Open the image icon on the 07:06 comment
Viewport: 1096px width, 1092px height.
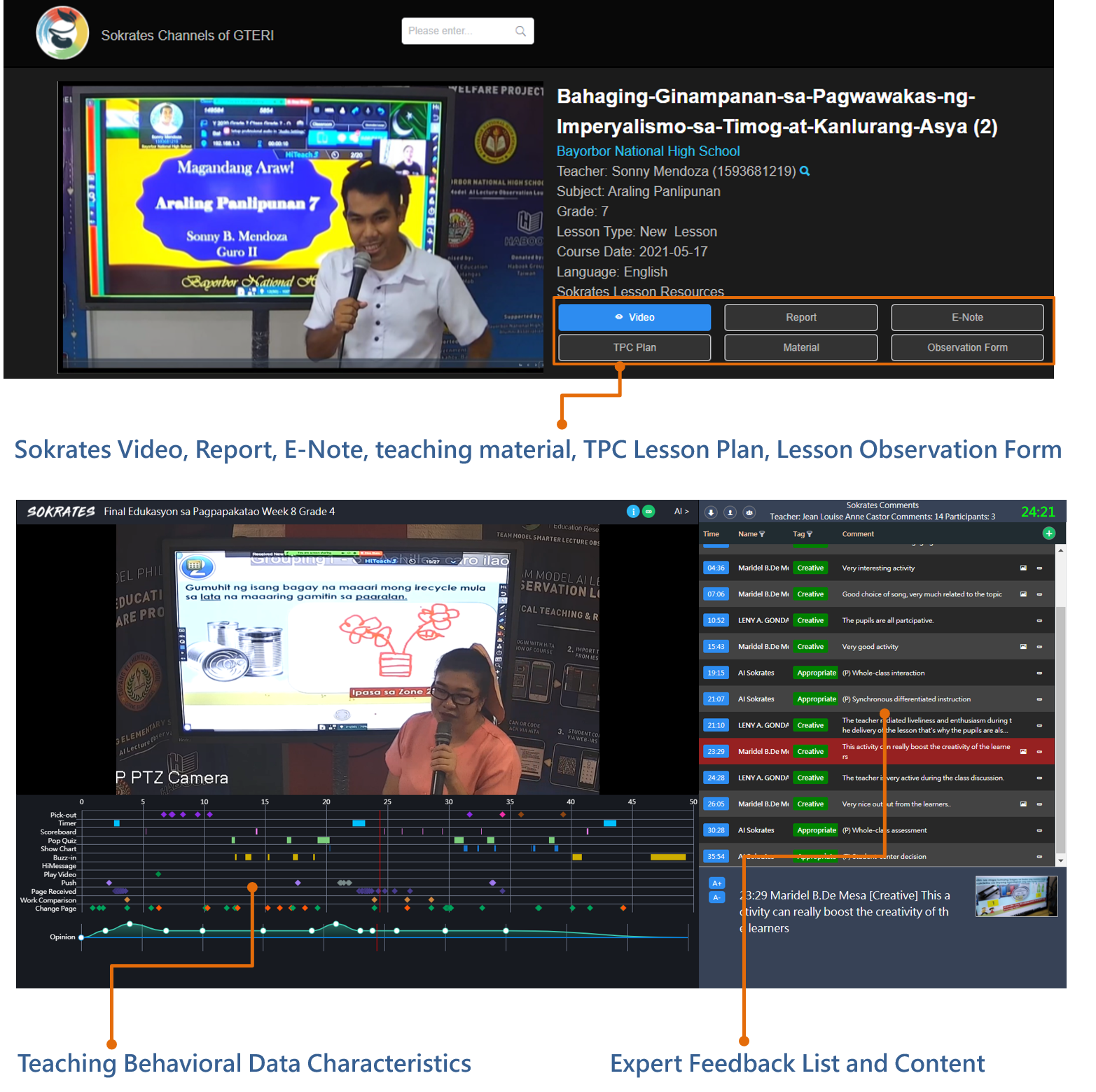tap(1023, 594)
